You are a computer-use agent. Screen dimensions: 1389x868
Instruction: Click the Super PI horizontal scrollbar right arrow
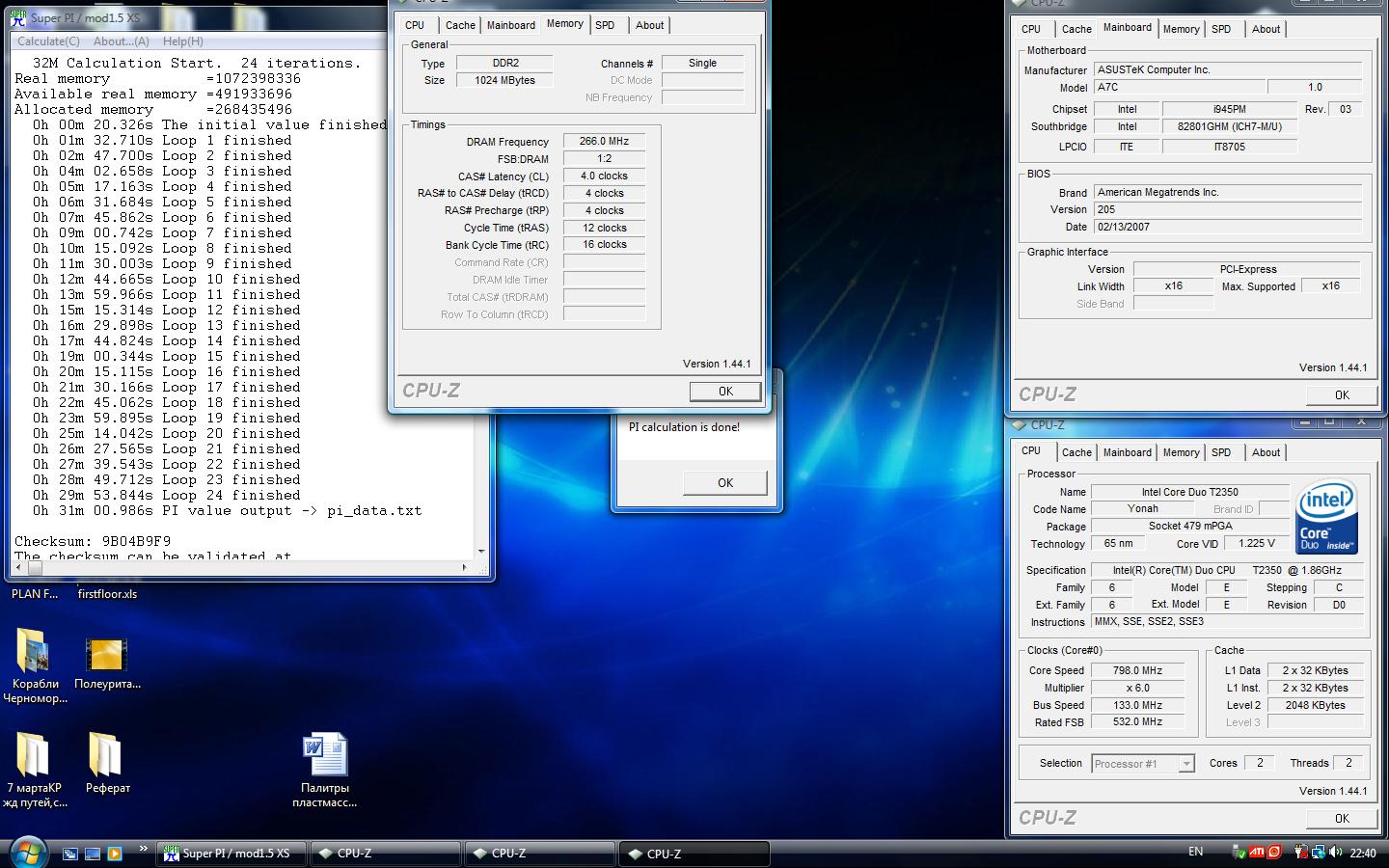pyautogui.click(x=464, y=568)
